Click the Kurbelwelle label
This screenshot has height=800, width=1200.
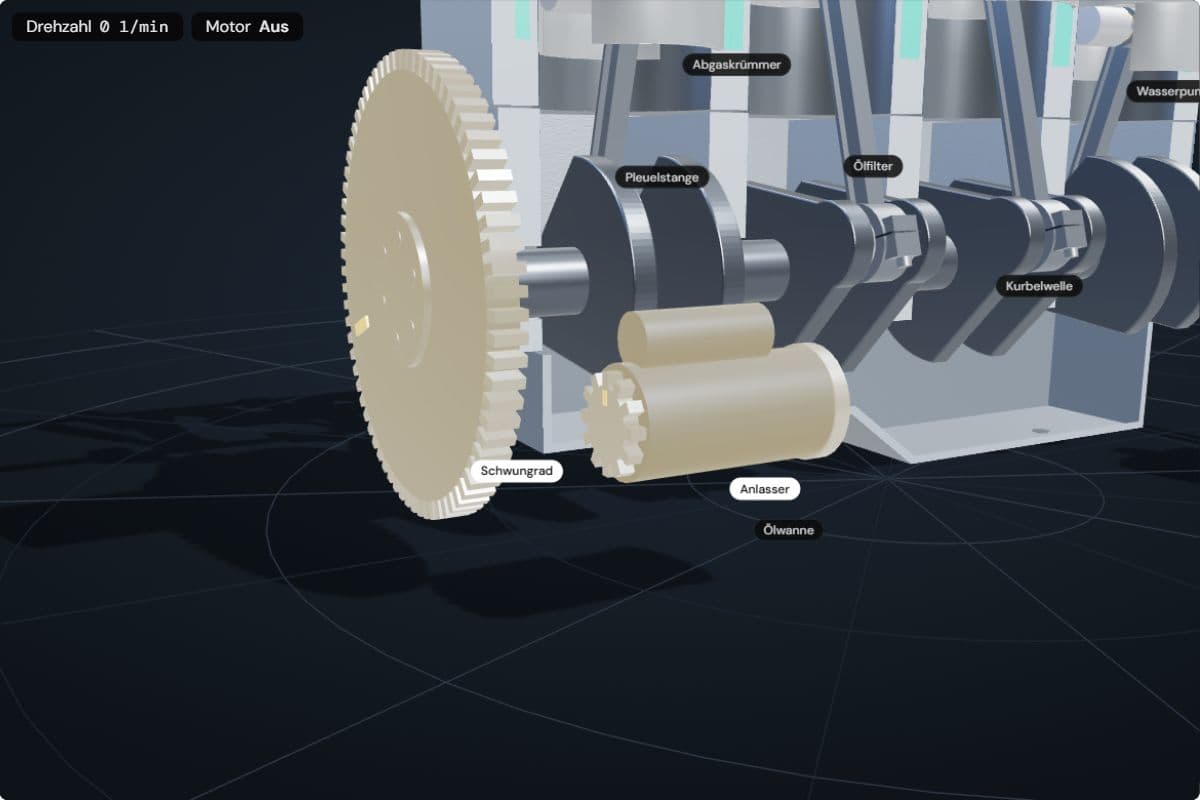(1040, 286)
